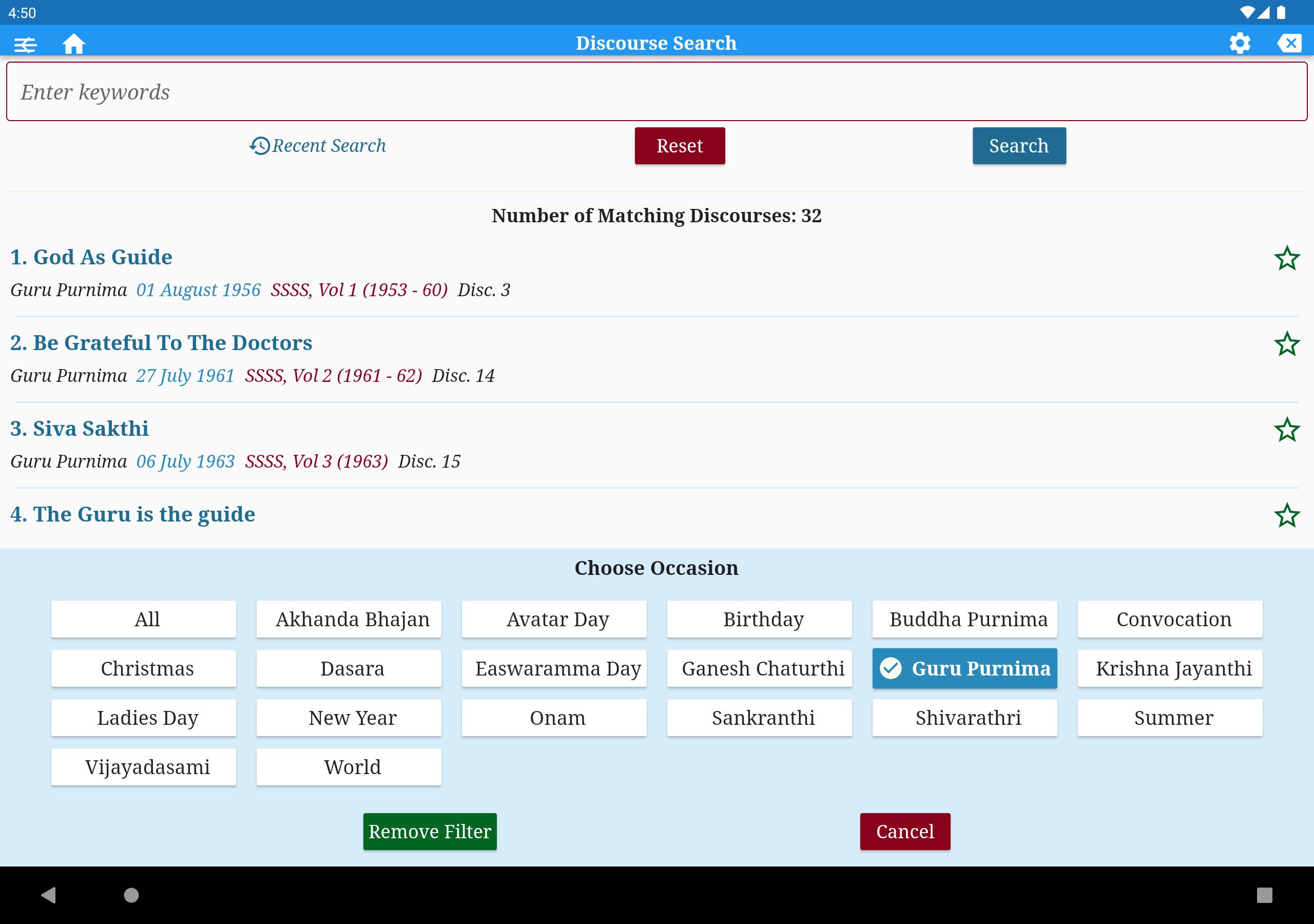Star the God As Guide discourse
Image resolution: width=1314 pixels, height=924 pixels.
pyautogui.click(x=1287, y=258)
